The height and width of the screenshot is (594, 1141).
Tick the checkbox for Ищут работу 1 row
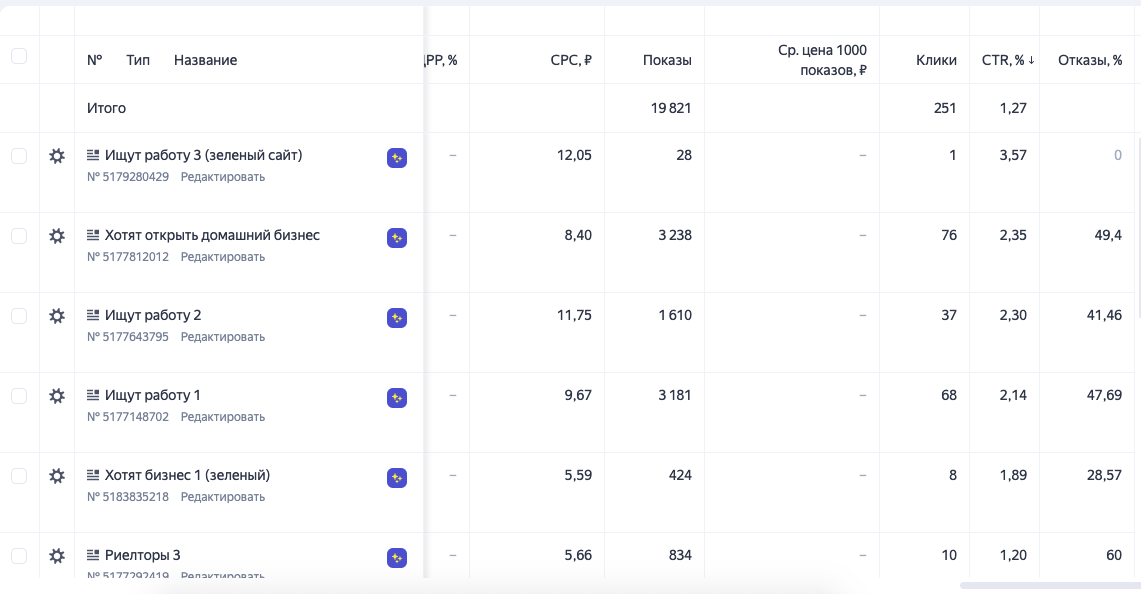pyautogui.click(x=19, y=396)
